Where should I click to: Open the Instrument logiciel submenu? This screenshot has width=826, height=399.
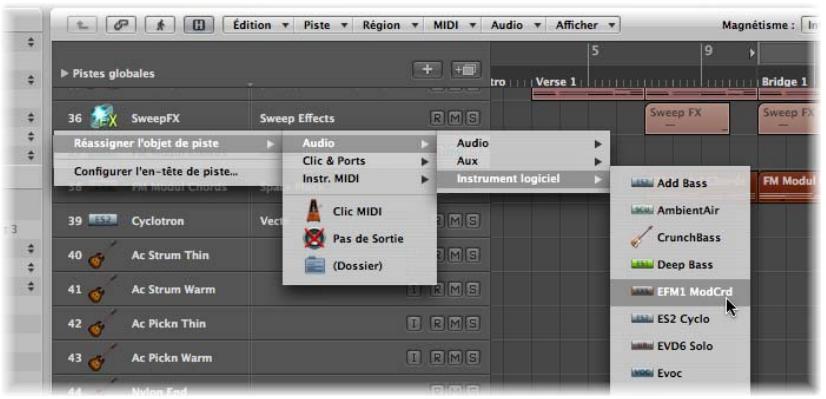click(x=524, y=179)
